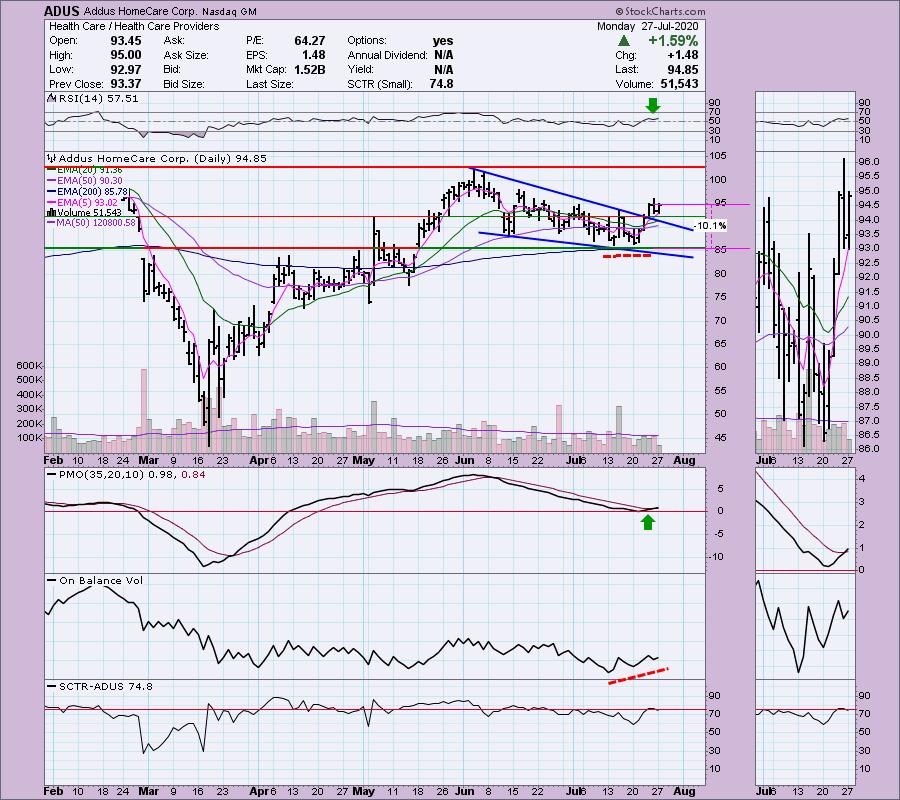Click the EMA(5) 93.02 legend entry
900x800 pixels.
click(87, 203)
